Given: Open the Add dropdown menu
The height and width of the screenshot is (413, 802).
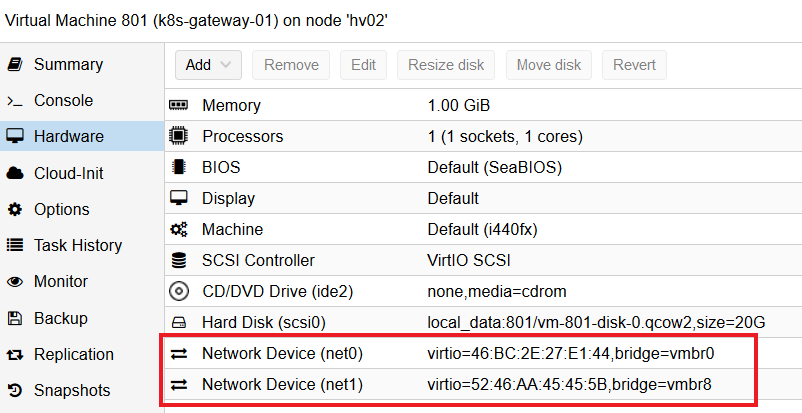Looking at the screenshot, I should point(208,65).
